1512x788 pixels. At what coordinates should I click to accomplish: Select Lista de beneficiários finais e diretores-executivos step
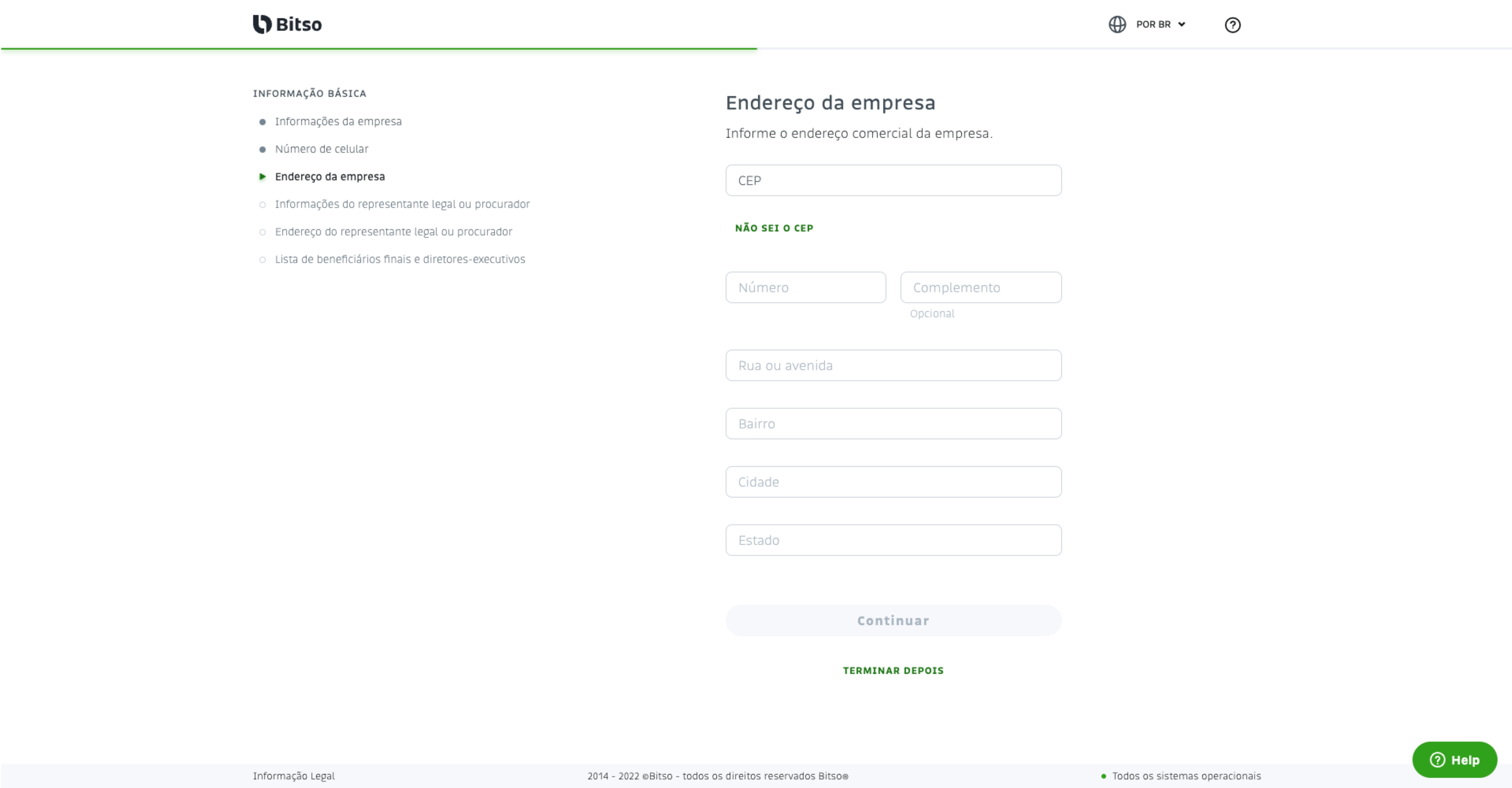tap(400, 259)
